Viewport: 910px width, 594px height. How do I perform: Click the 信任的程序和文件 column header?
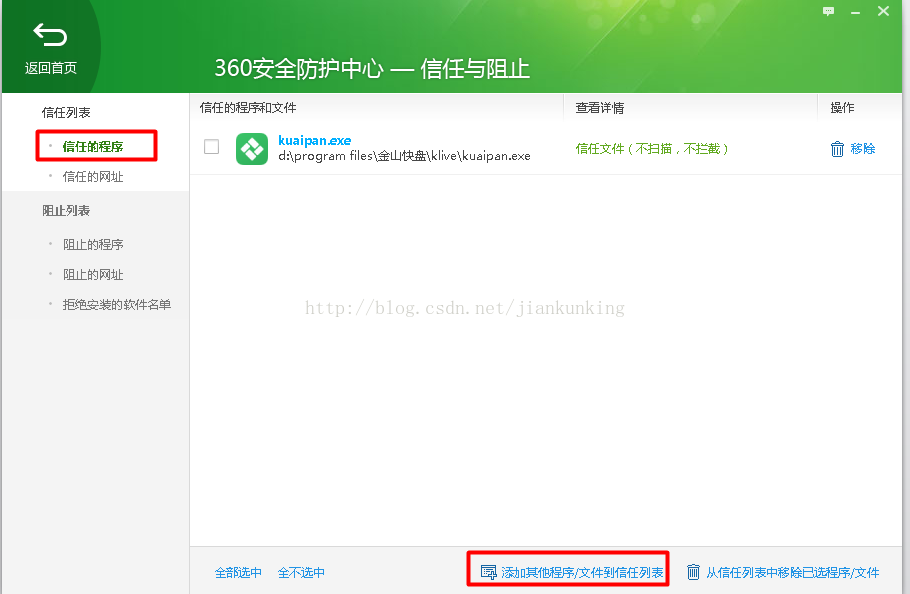[248, 107]
